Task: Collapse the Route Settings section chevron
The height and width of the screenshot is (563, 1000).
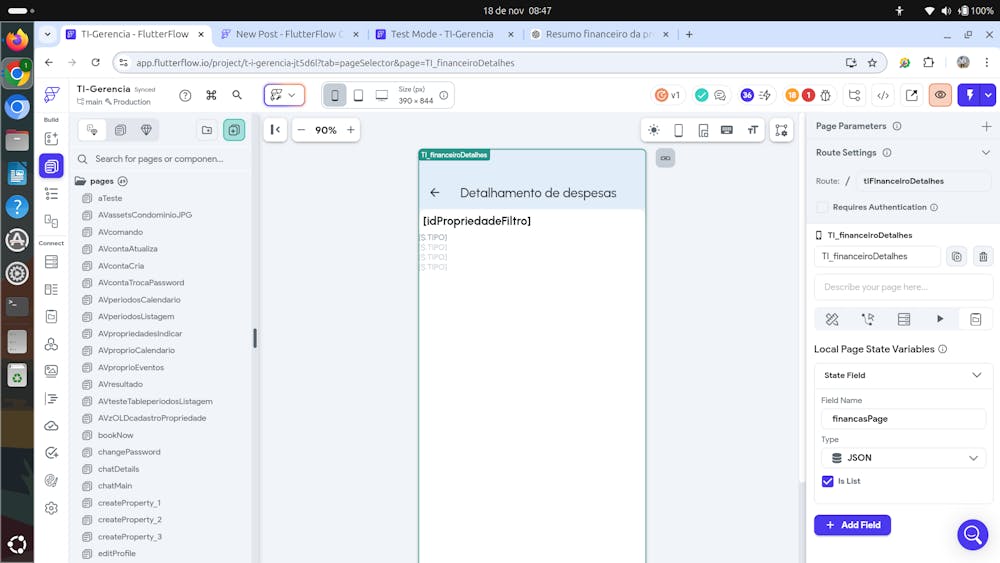Action: coord(985,153)
